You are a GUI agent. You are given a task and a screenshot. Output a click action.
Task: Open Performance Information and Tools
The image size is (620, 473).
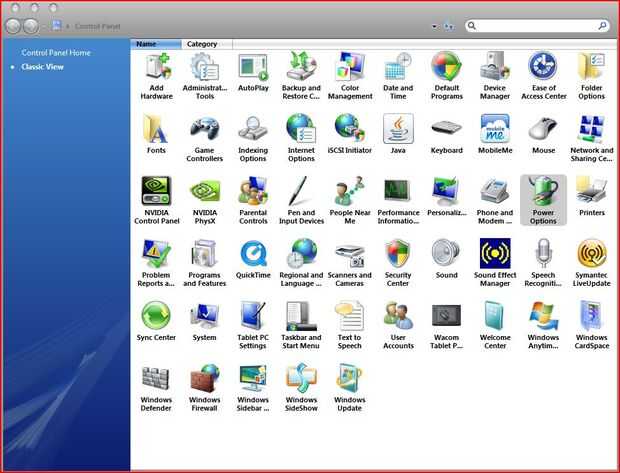click(x=398, y=201)
